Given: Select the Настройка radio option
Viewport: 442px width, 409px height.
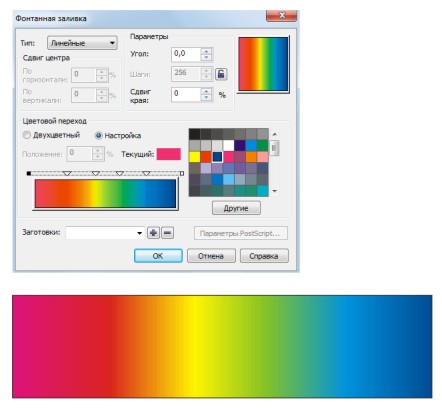Looking at the screenshot, I should click(98, 135).
